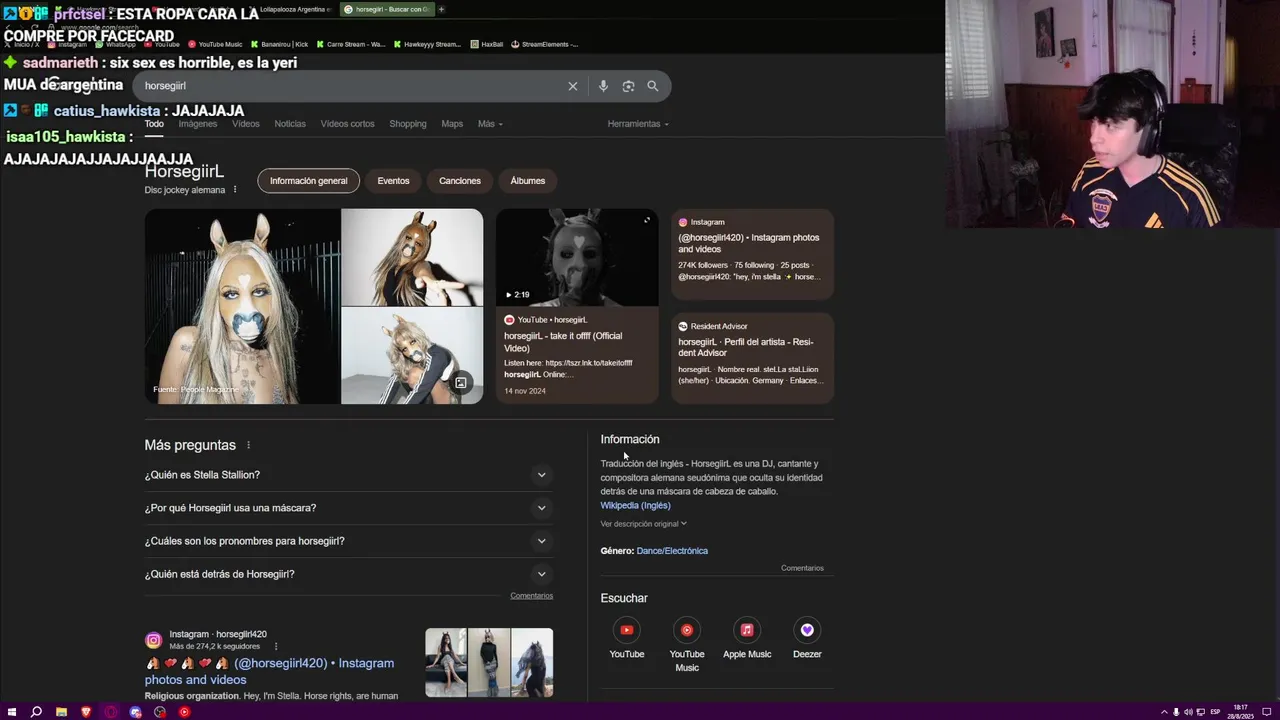
Task: Open taskbar search magnifier
Action: click(36, 712)
